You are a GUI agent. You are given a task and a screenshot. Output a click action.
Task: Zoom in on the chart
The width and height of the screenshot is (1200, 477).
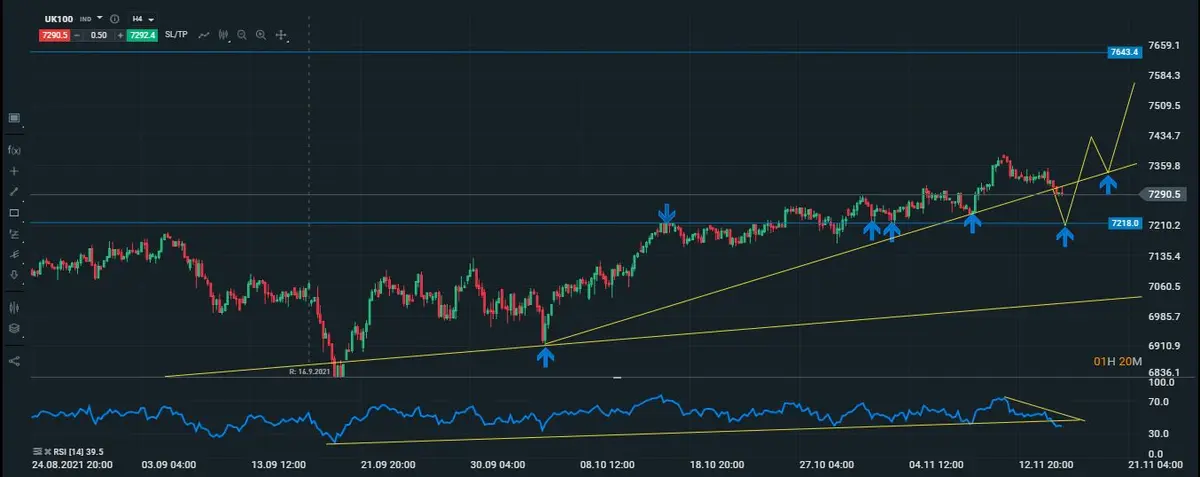(261, 35)
